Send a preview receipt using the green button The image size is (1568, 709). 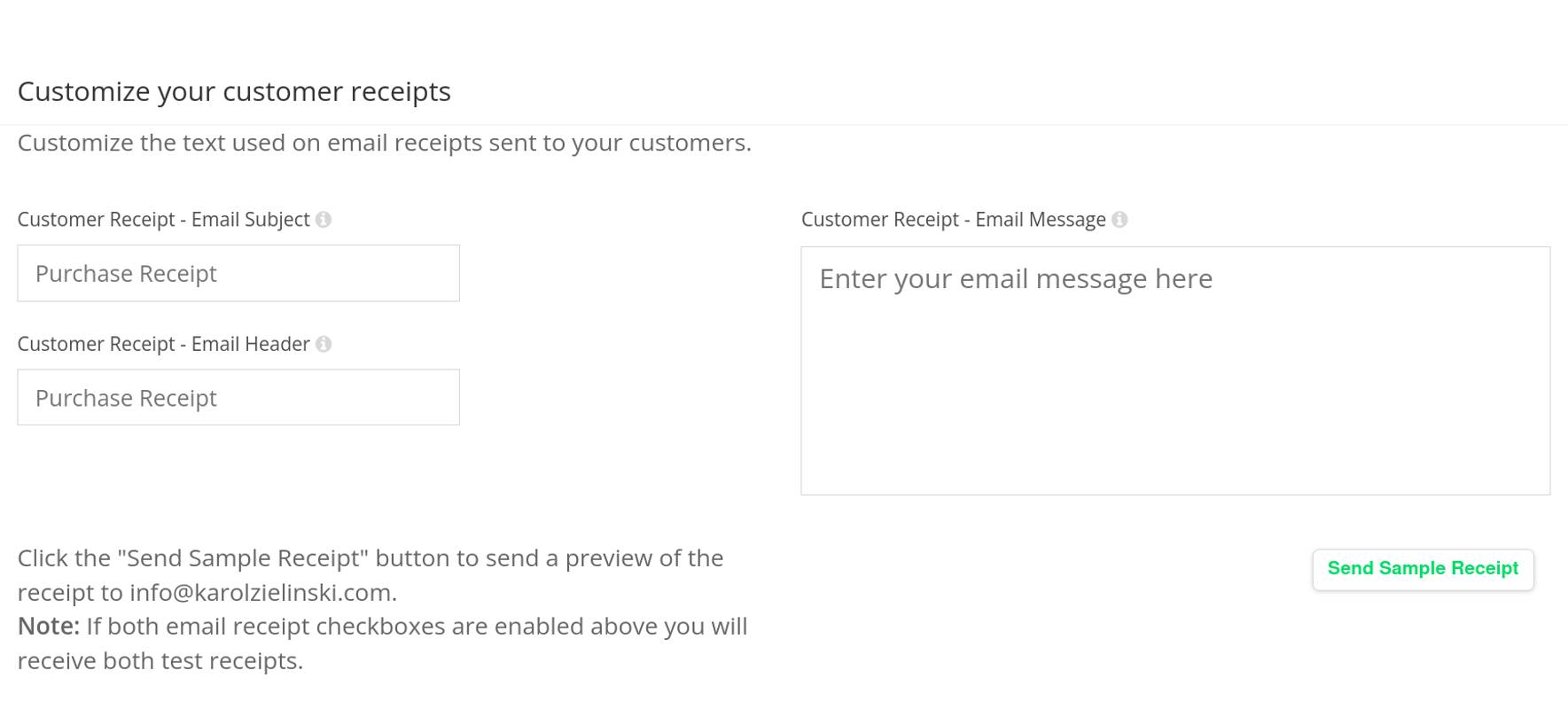1423,568
